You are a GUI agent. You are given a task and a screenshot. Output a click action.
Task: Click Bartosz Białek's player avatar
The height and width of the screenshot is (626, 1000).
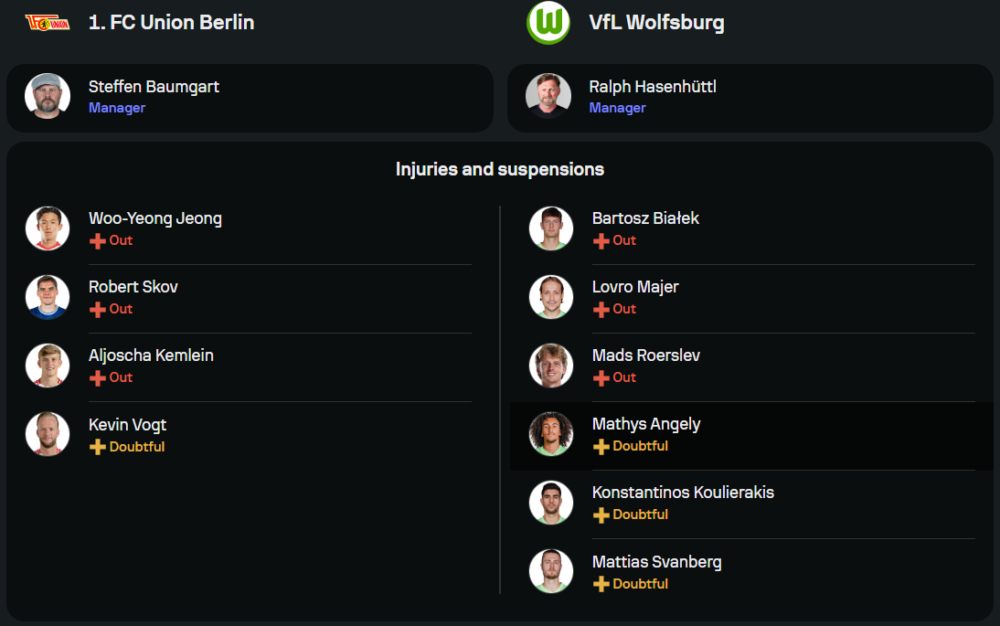click(x=551, y=228)
